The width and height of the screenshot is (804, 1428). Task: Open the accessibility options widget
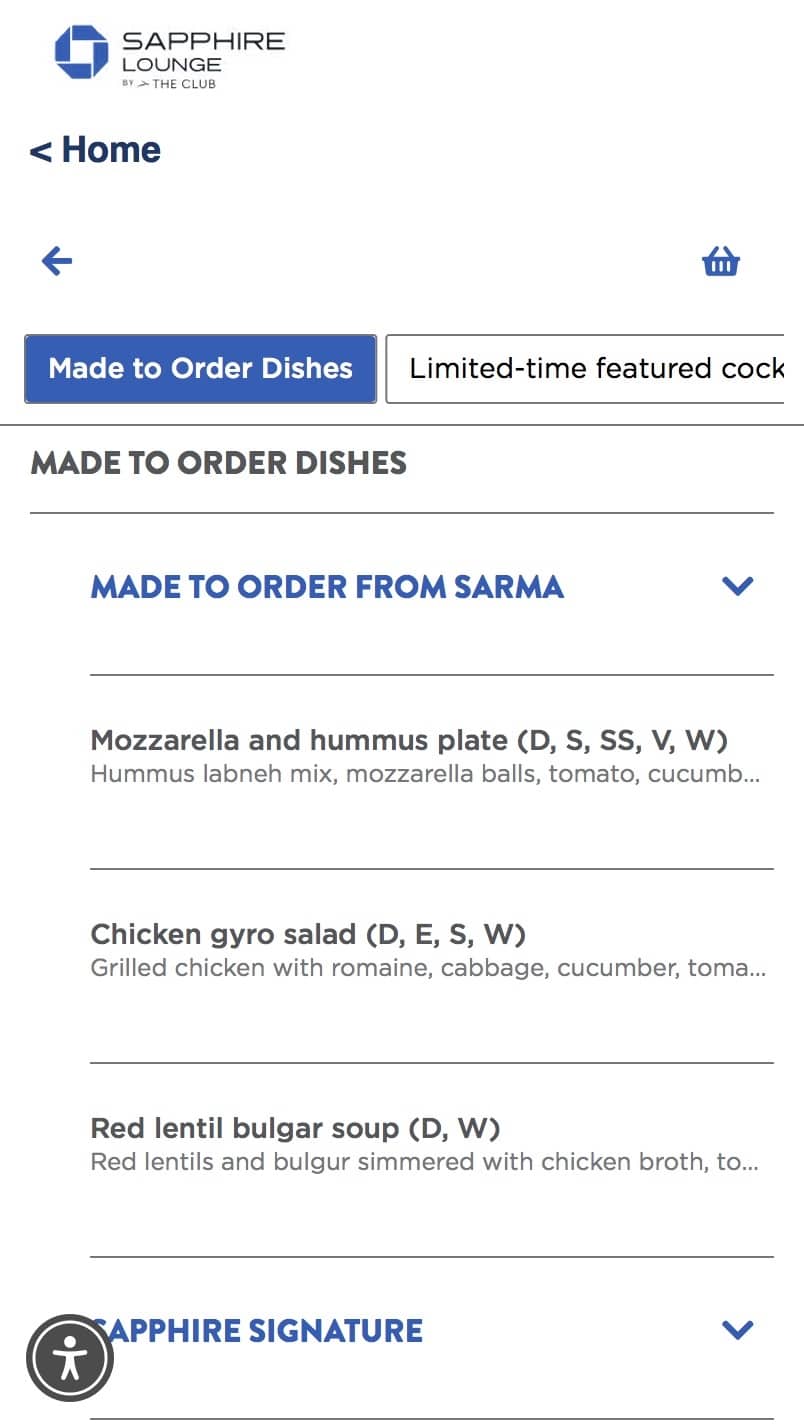70,1358
